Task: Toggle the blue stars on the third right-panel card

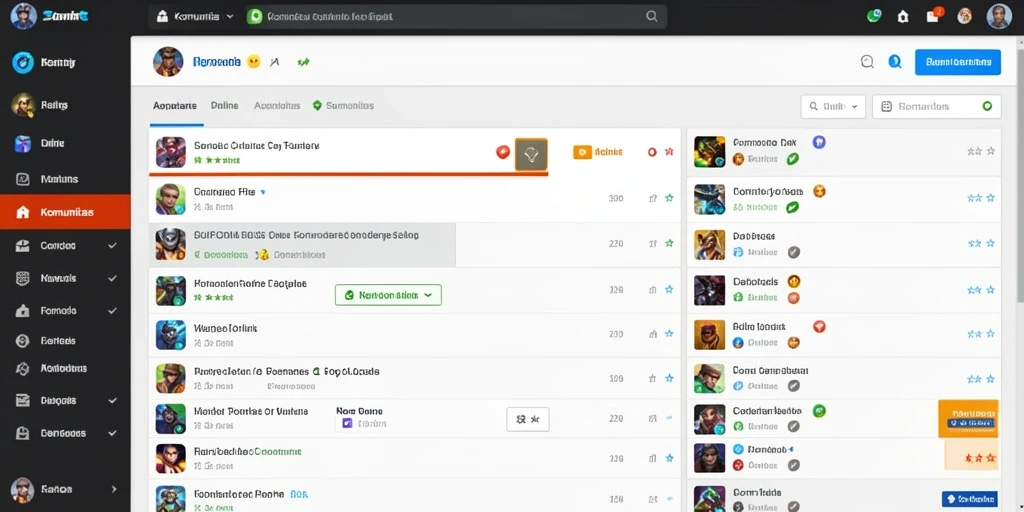Action: click(981, 244)
